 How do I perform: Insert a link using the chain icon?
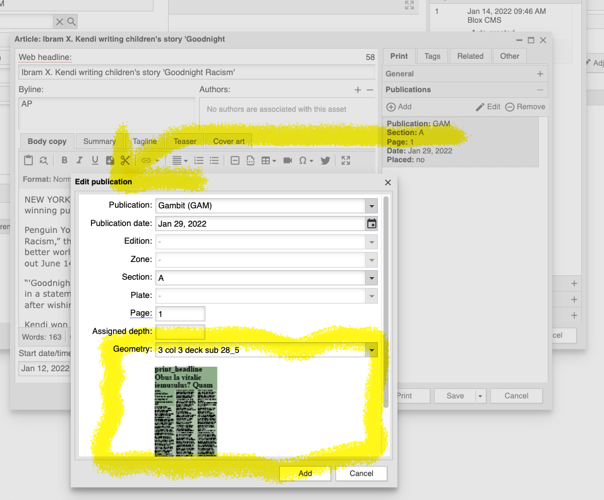(146, 160)
